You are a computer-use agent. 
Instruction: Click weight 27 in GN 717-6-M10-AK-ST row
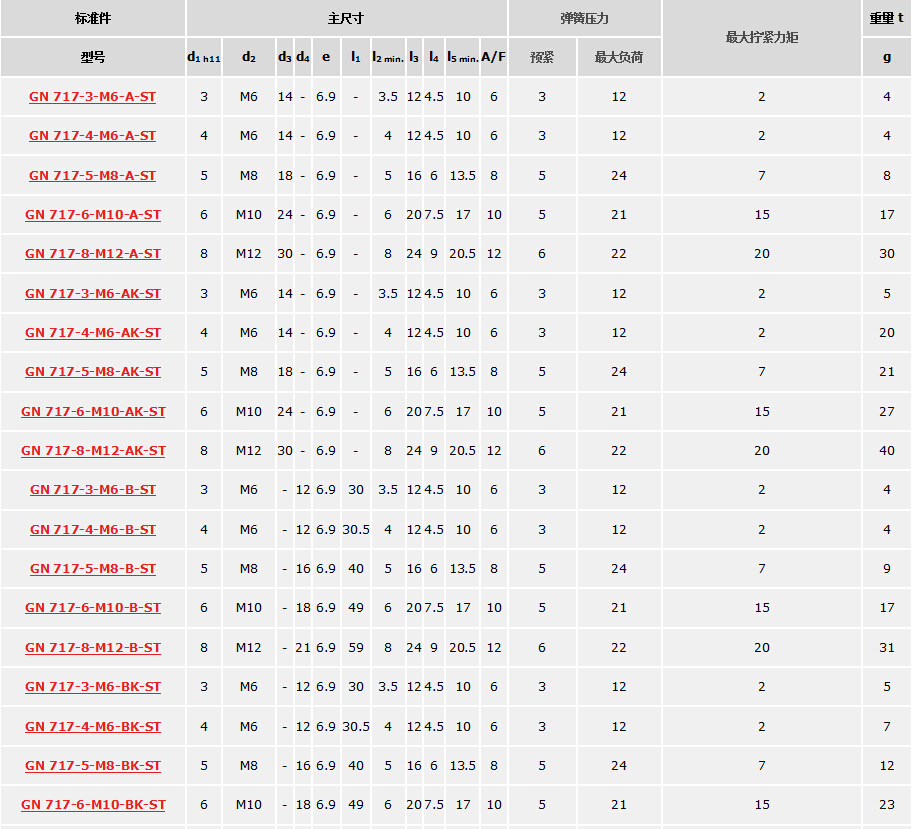pos(887,412)
